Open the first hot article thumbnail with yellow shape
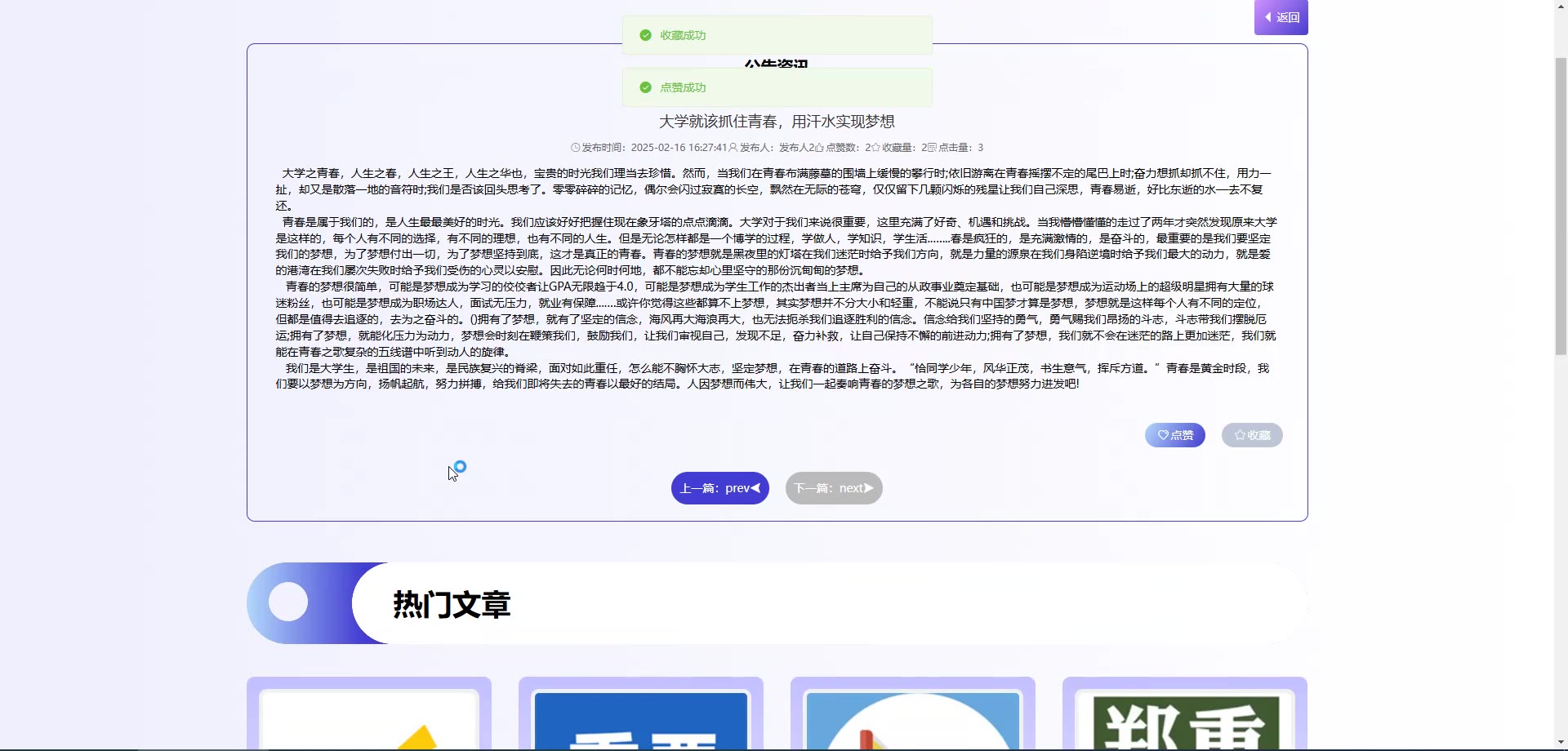Image resolution: width=1568 pixels, height=751 pixels. tap(369, 720)
